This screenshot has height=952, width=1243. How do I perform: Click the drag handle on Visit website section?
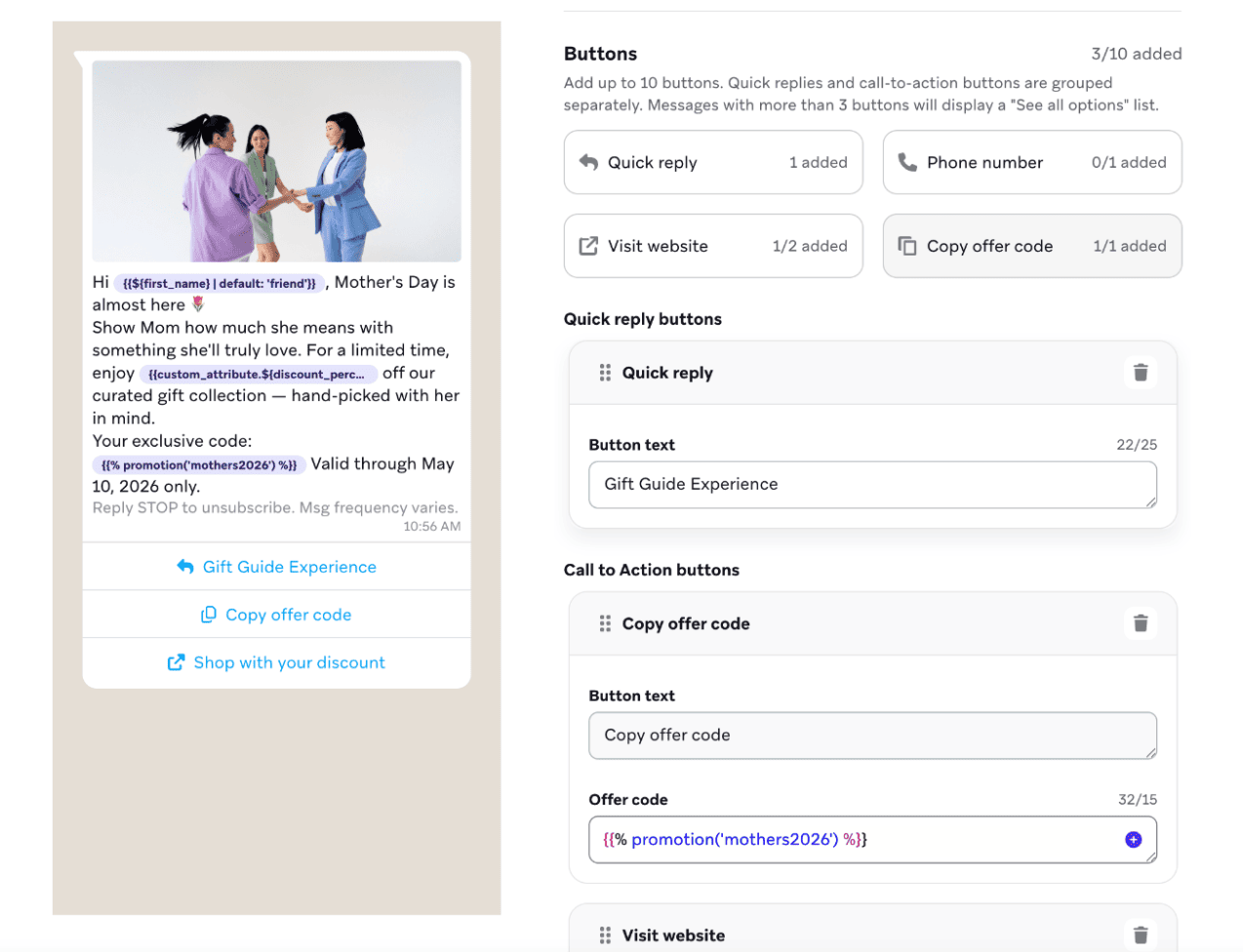(605, 933)
